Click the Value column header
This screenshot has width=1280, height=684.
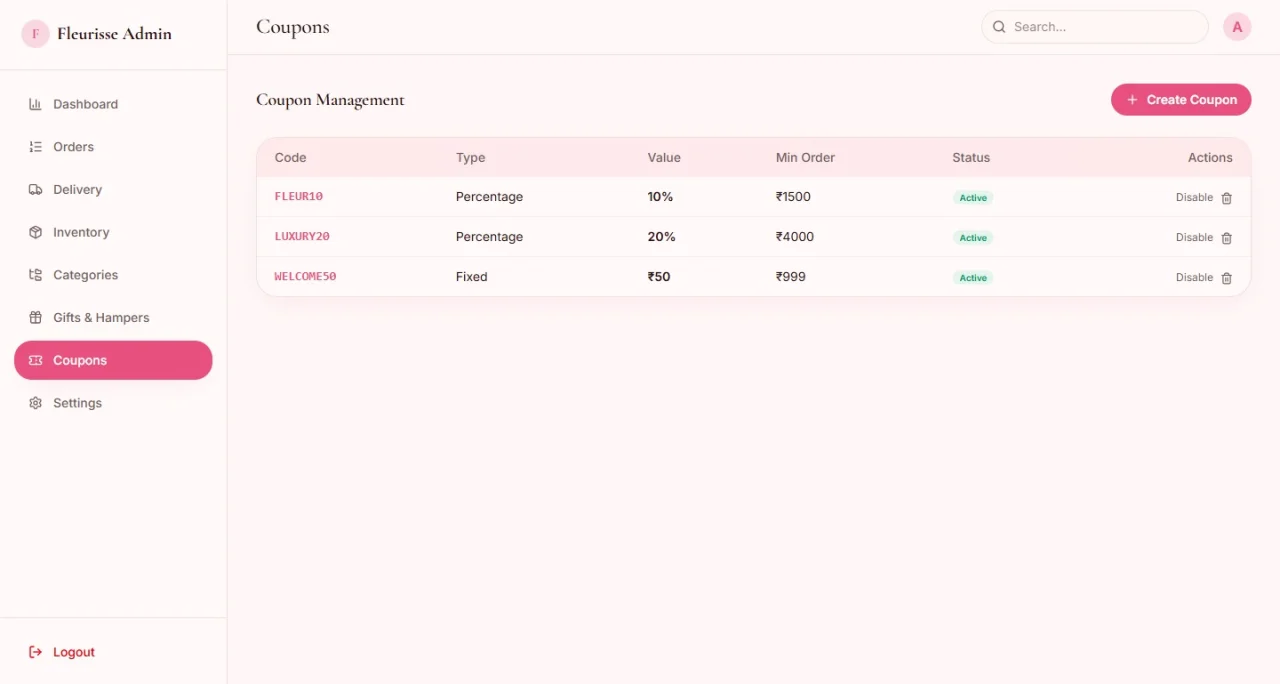pos(664,158)
